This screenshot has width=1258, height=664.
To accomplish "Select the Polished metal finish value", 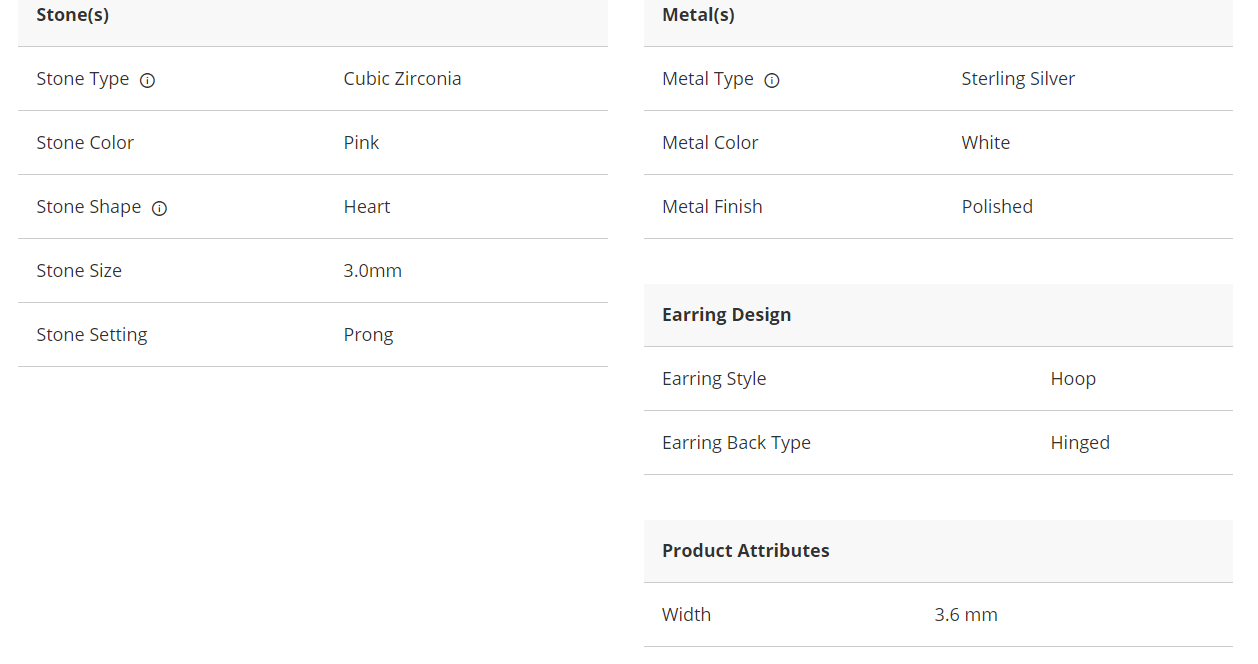I will 997,207.
